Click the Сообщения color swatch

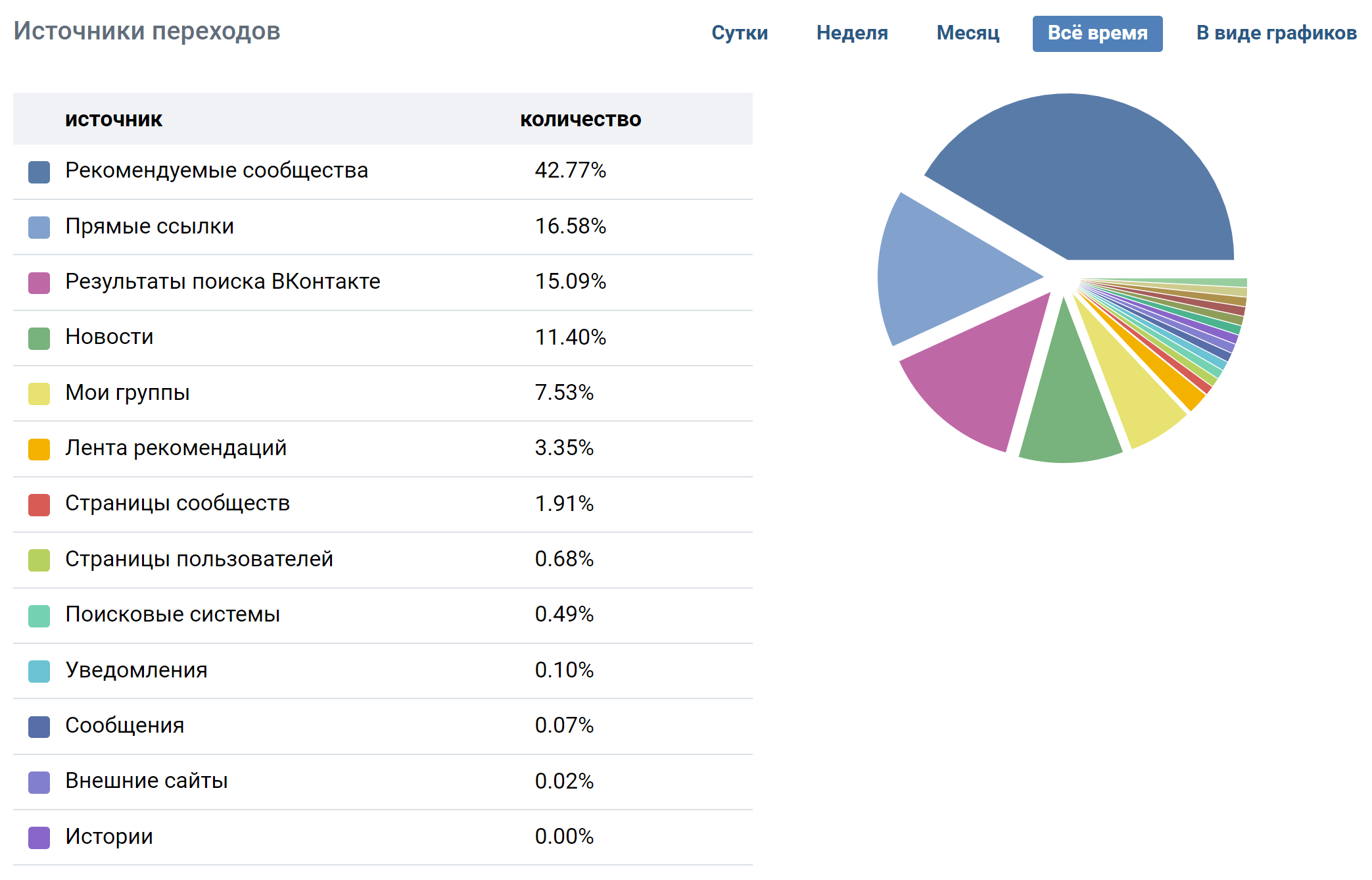coord(39,727)
